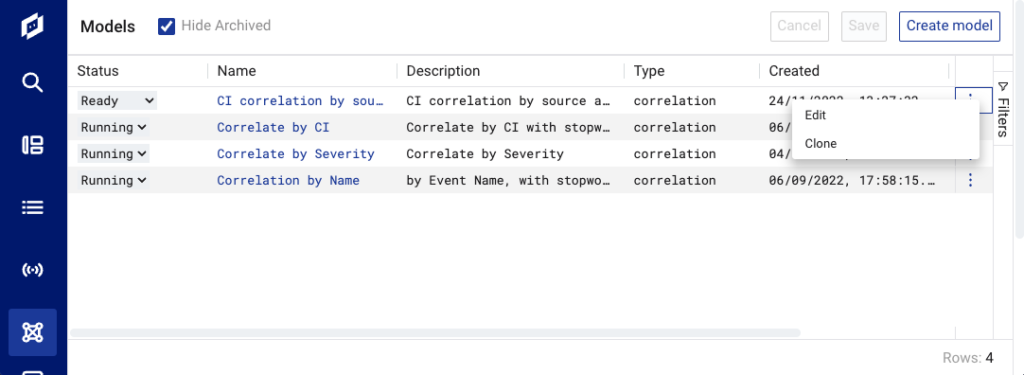The width and height of the screenshot is (1024, 375).
Task: Open the broadcast signal sidebar icon
Action: (32, 270)
